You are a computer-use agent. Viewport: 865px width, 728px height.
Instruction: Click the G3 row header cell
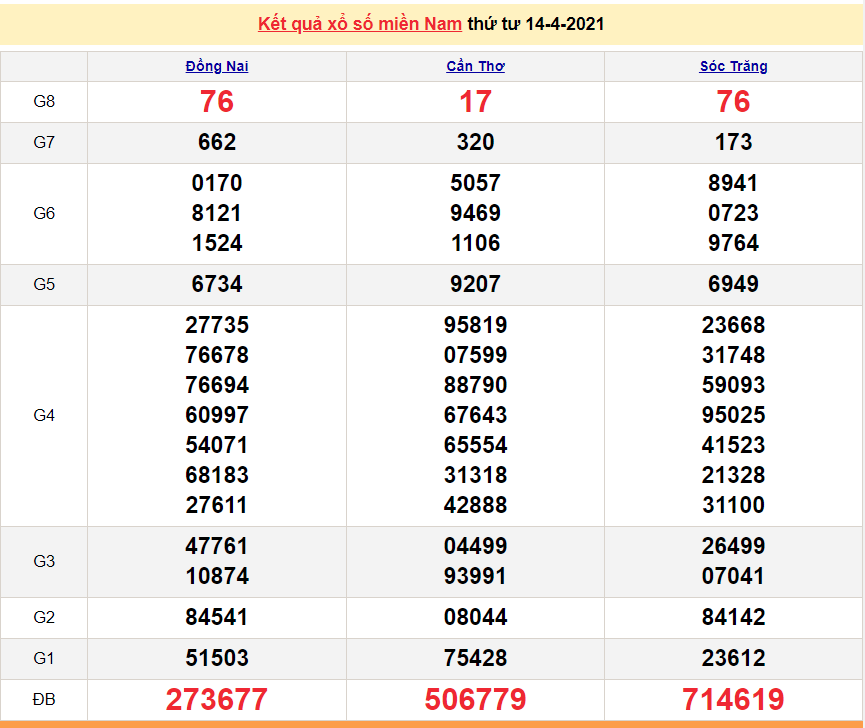point(44,562)
